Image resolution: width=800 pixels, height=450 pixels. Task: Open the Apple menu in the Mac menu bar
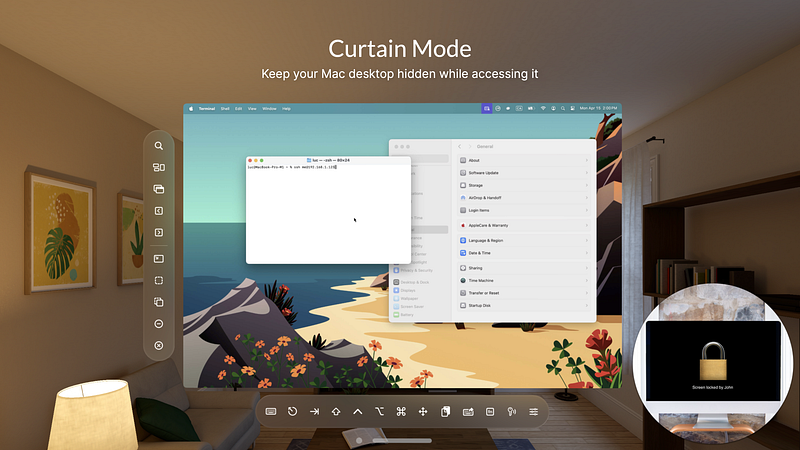pyautogui.click(x=191, y=109)
